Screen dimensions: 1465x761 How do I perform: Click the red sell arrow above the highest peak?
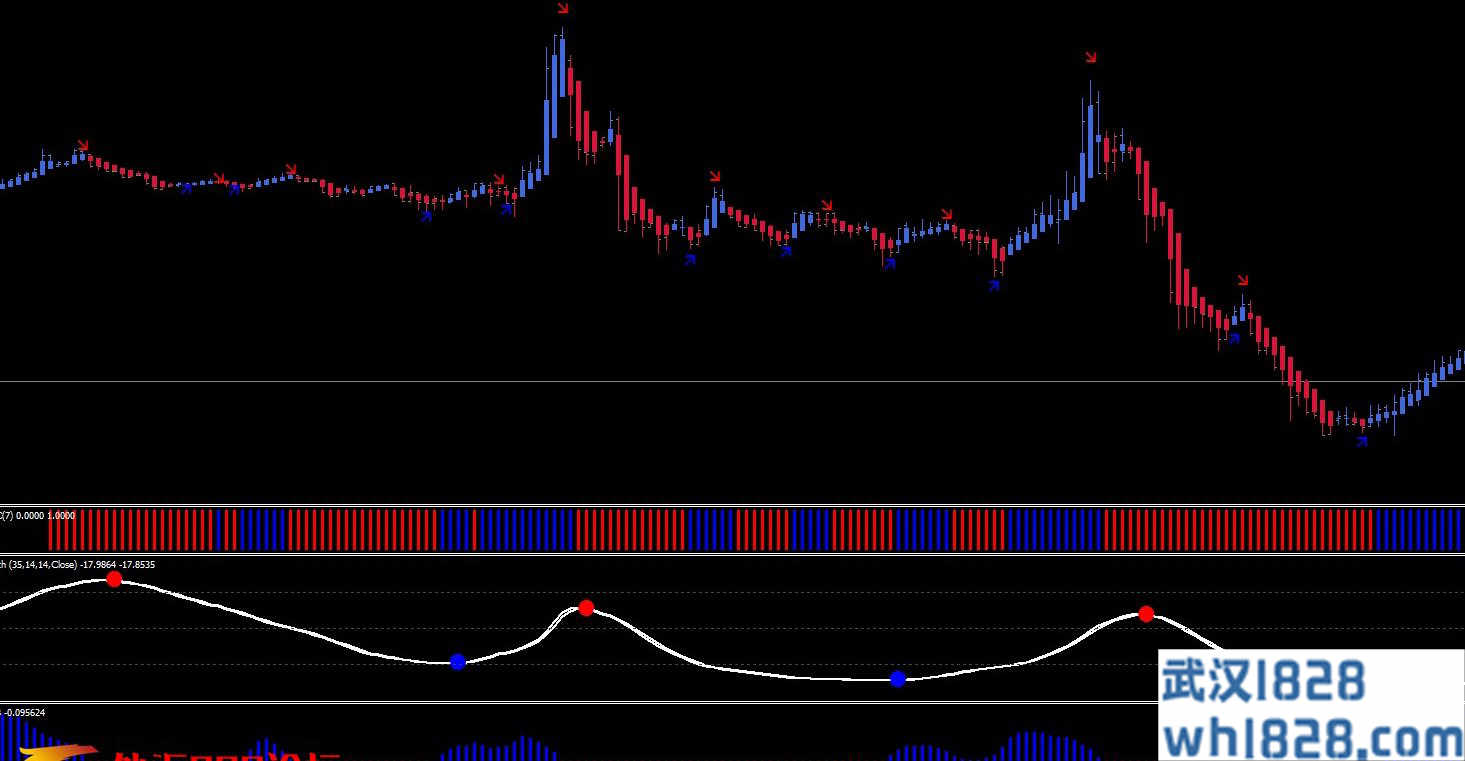click(x=562, y=8)
